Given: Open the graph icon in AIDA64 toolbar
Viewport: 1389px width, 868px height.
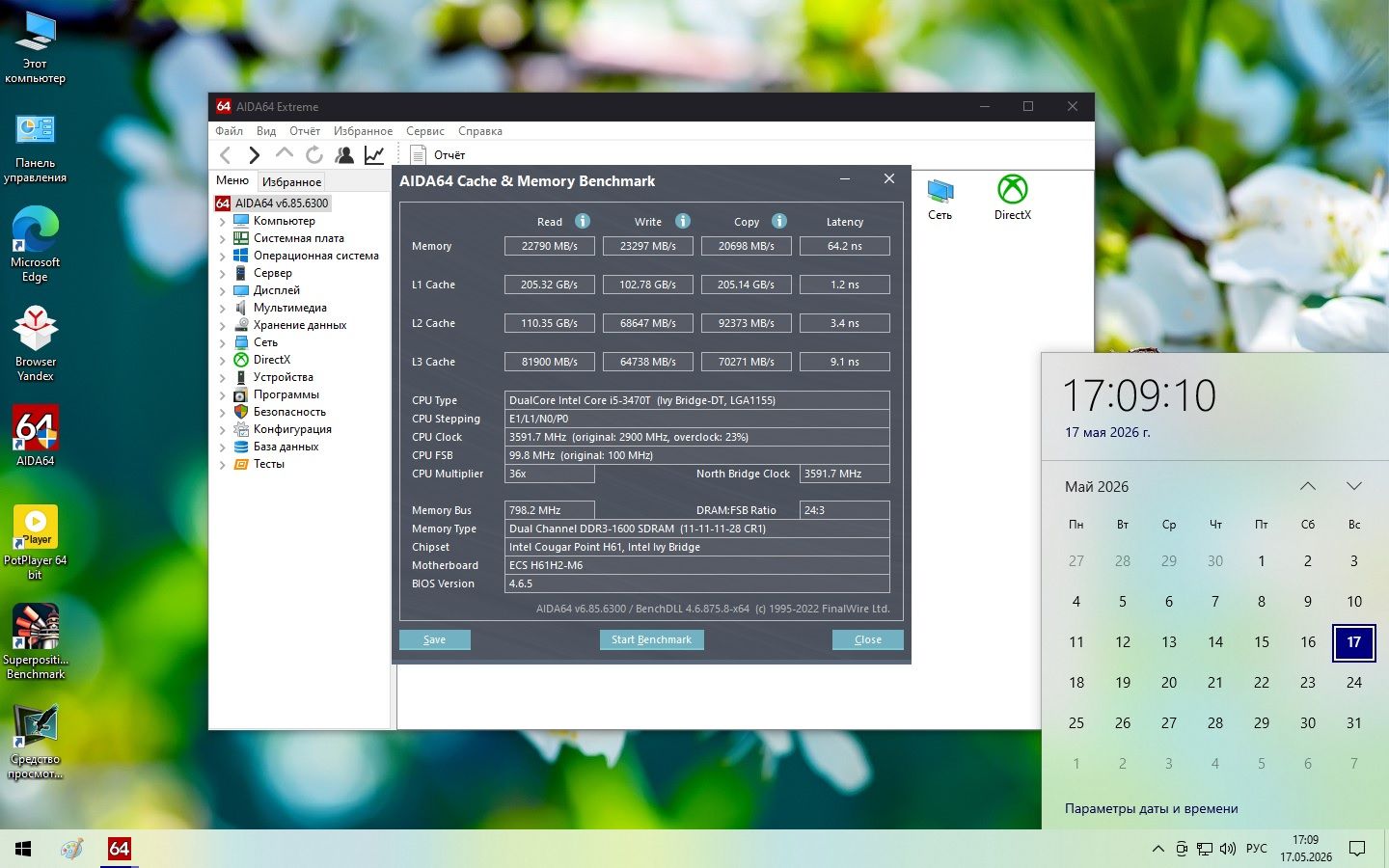Looking at the screenshot, I should [x=374, y=155].
